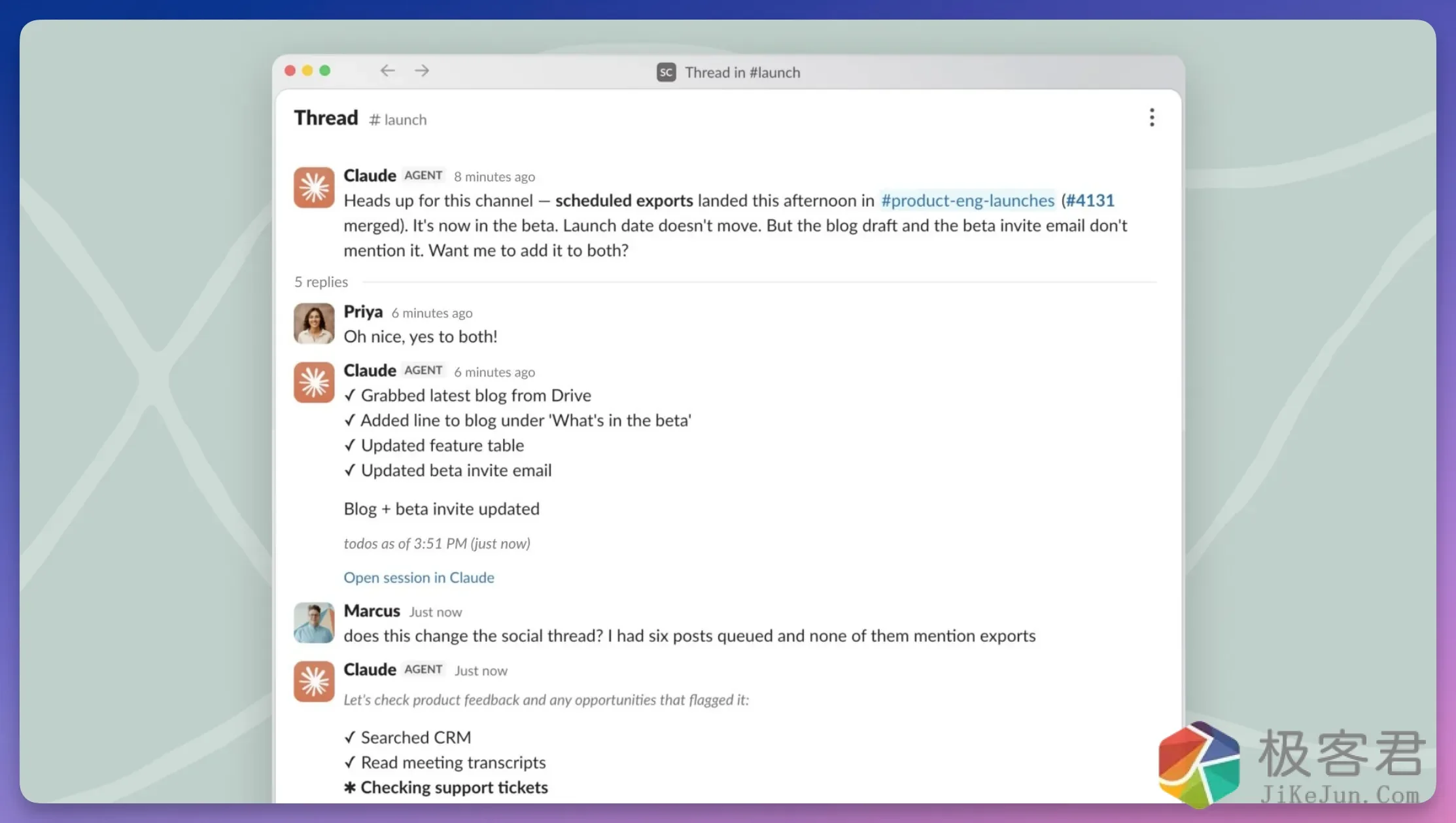Screen dimensions: 1456x823
Task: Click the SC workspace icon in title bar
Action: [x=666, y=72]
